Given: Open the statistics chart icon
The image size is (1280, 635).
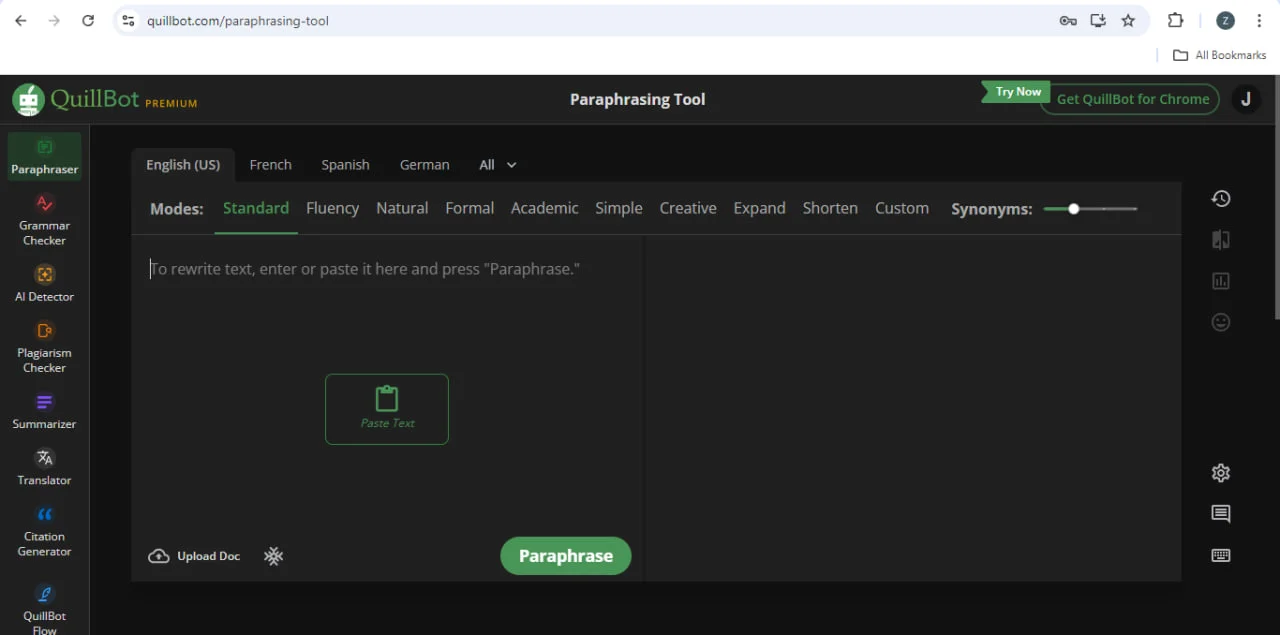Looking at the screenshot, I should [x=1220, y=281].
